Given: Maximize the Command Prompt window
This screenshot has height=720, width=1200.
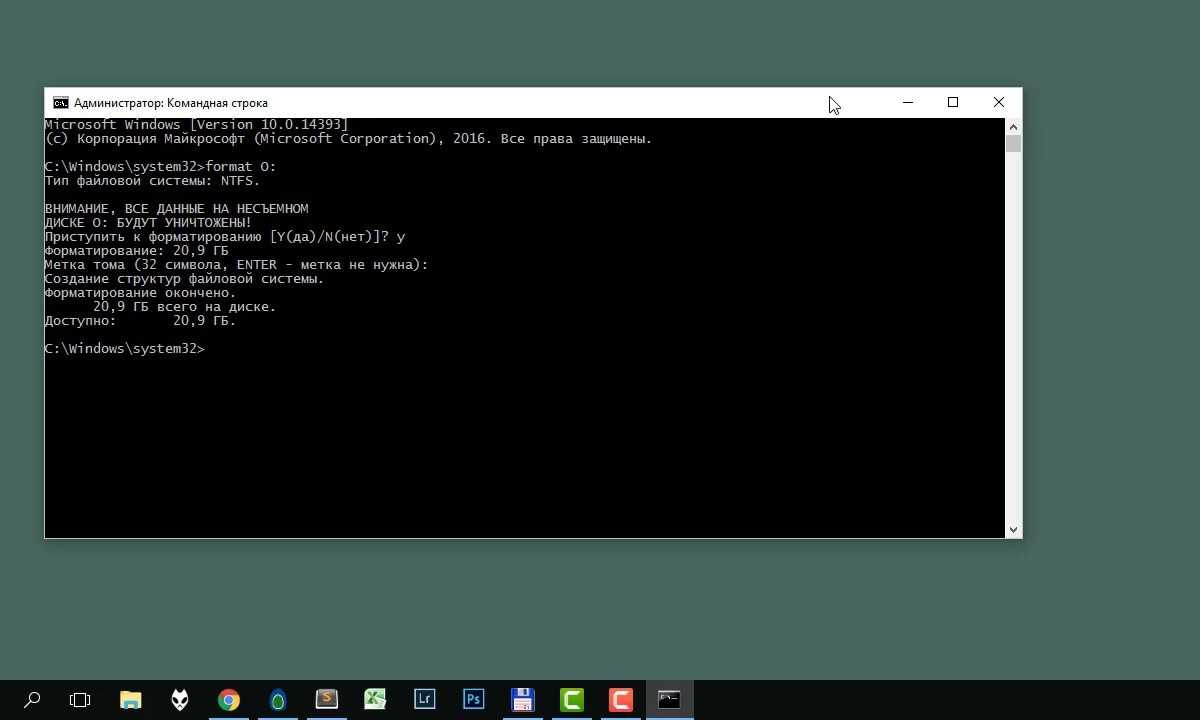Looking at the screenshot, I should click(x=953, y=103).
